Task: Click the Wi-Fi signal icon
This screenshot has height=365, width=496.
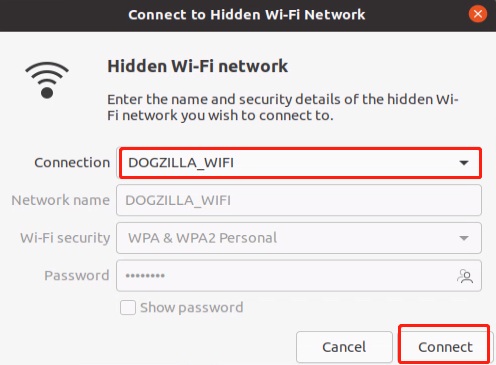Action: (47, 80)
